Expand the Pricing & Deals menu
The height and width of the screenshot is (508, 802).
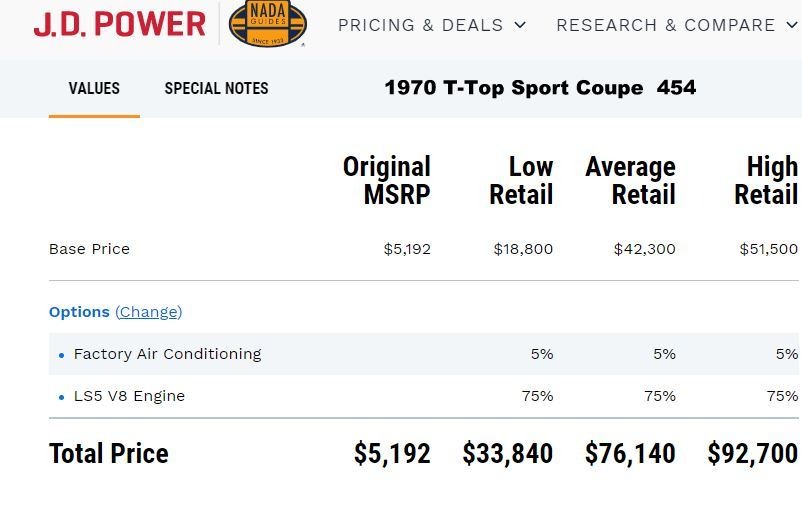click(x=432, y=25)
